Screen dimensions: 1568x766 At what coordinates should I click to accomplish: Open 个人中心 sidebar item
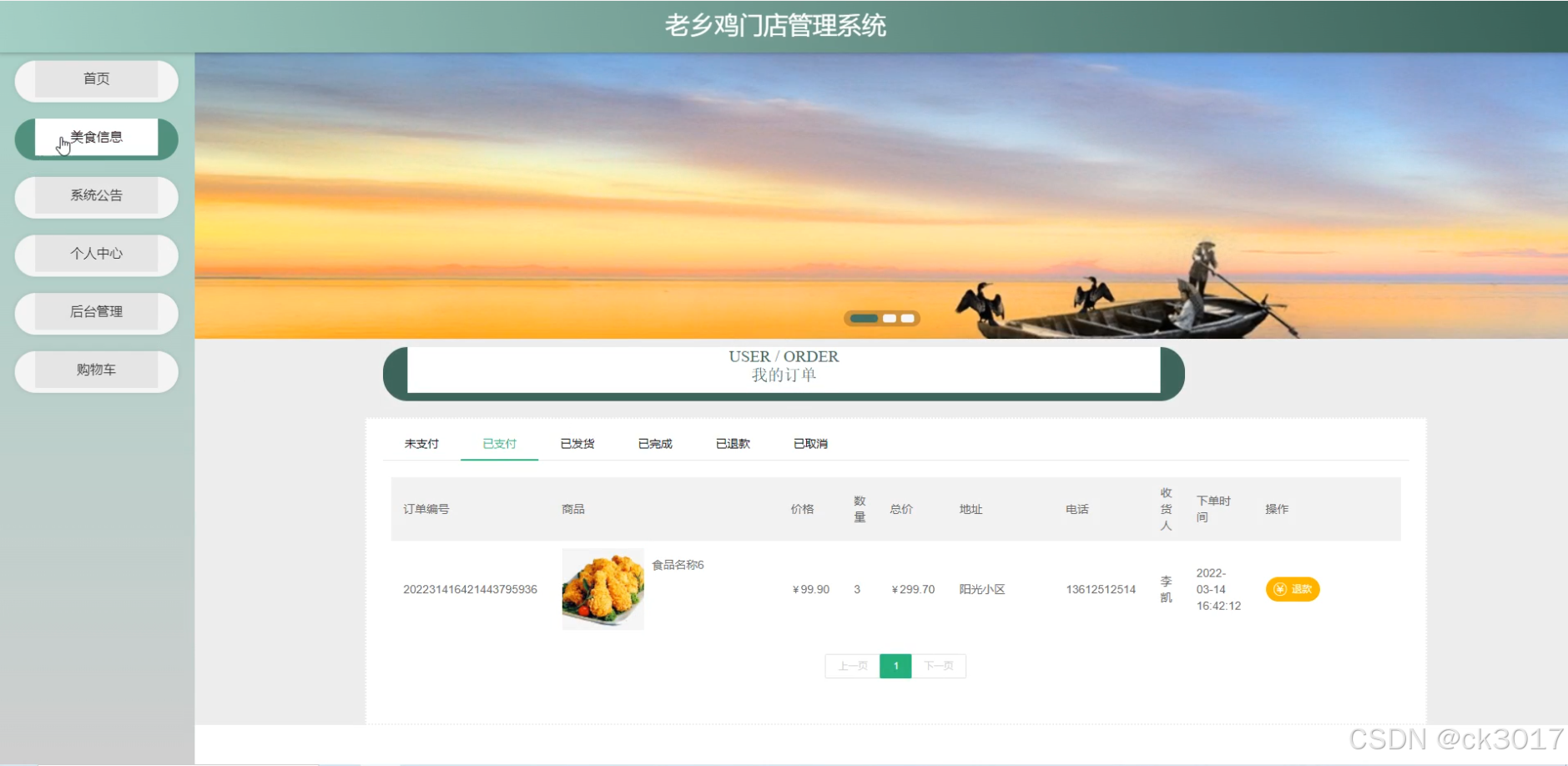(x=96, y=254)
